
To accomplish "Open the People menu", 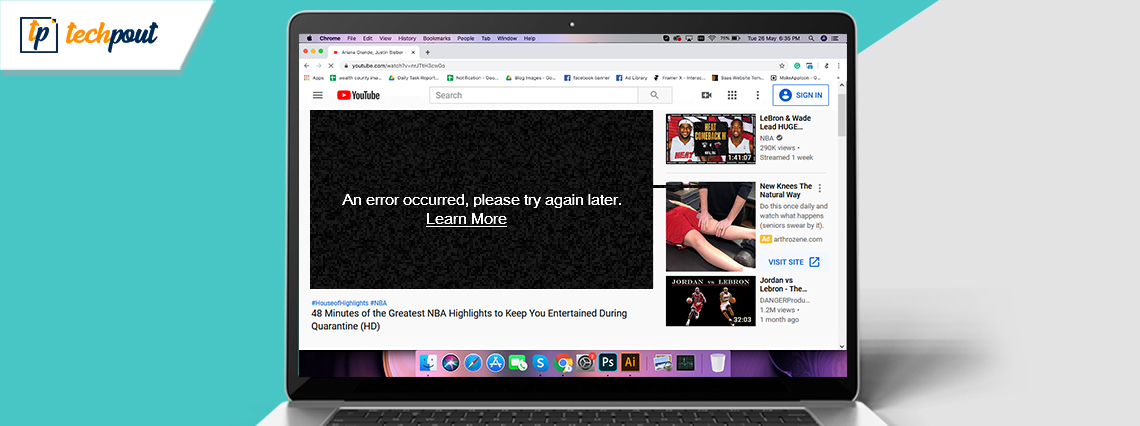I will pos(466,38).
